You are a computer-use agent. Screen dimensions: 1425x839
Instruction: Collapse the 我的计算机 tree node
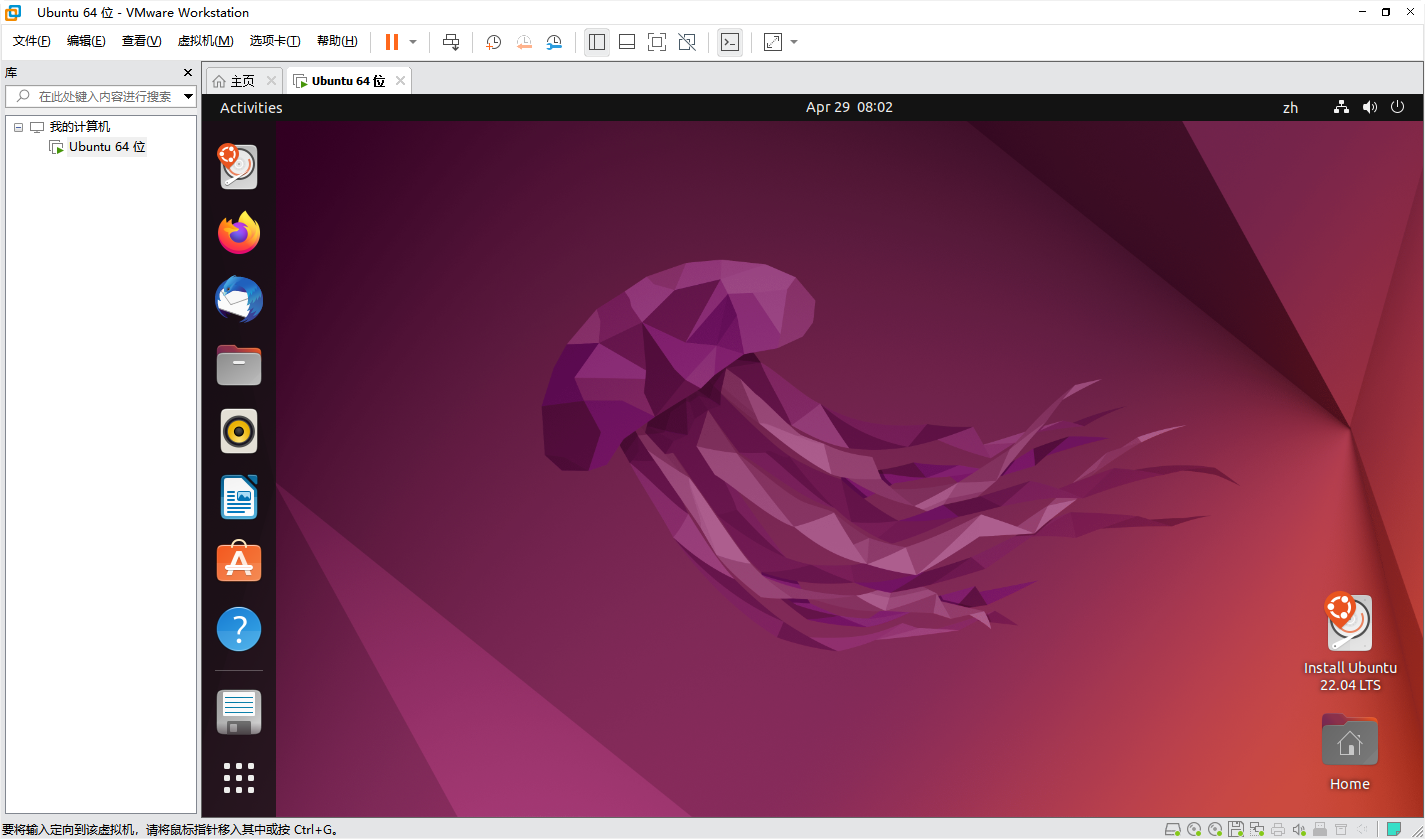(x=18, y=127)
